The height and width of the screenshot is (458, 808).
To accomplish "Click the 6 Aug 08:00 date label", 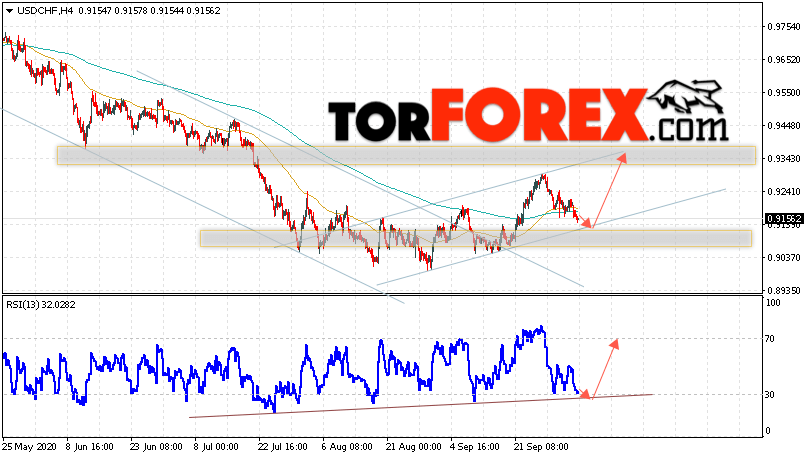I will coord(347,447).
